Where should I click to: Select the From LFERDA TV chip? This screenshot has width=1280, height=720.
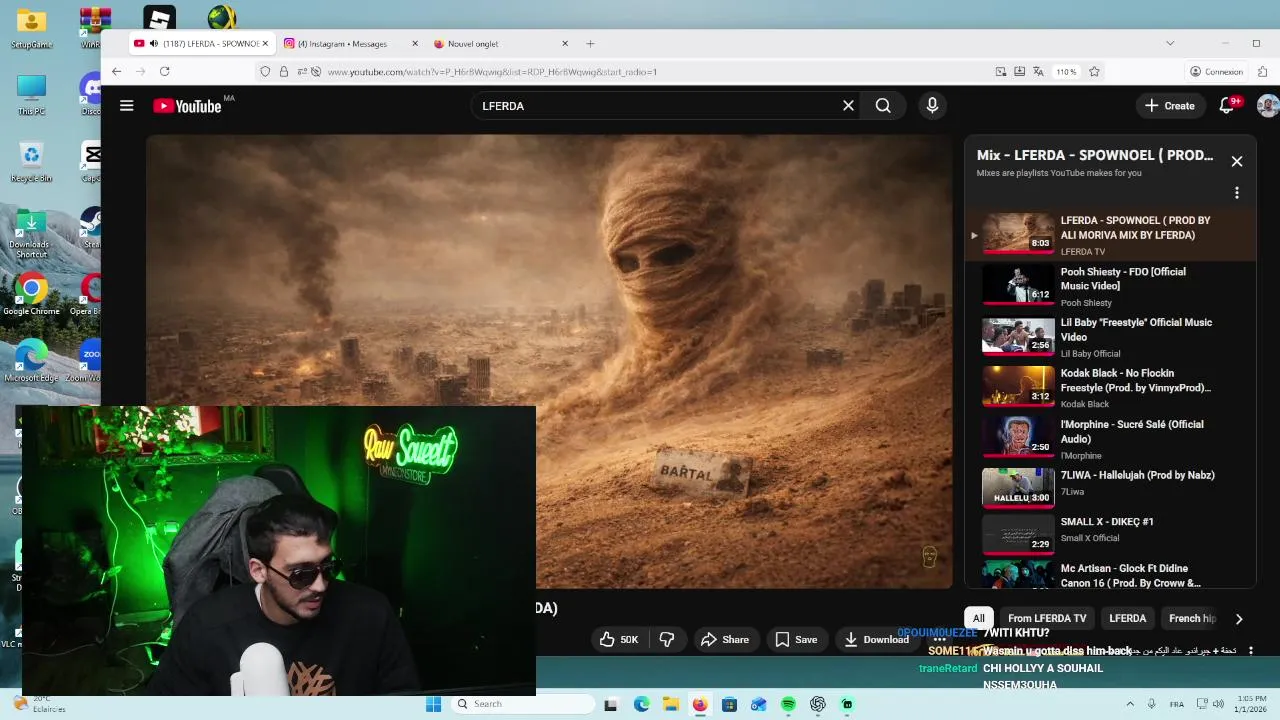click(x=1046, y=618)
